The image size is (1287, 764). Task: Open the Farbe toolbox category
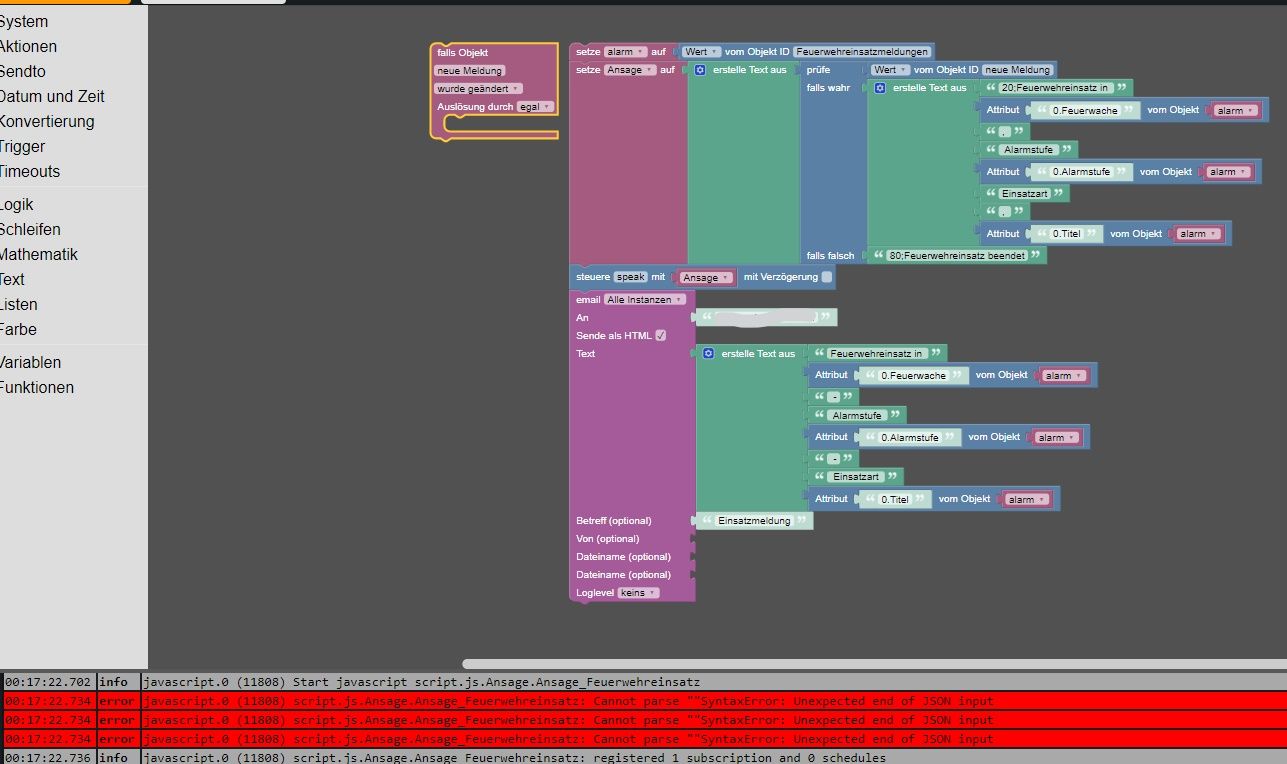point(19,329)
